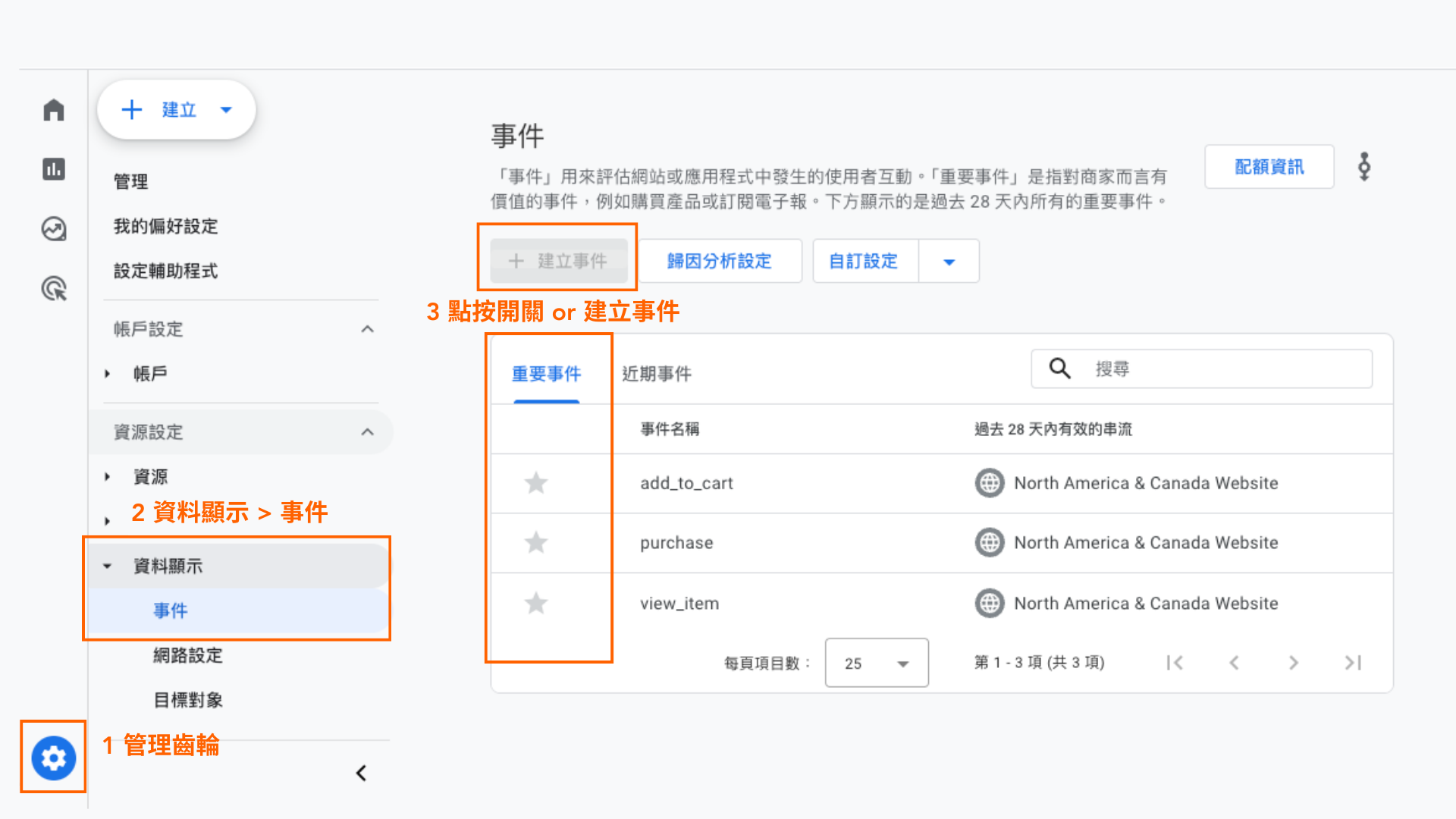Open 歸因分析設定
The image size is (1456, 819).
[720, 261]
